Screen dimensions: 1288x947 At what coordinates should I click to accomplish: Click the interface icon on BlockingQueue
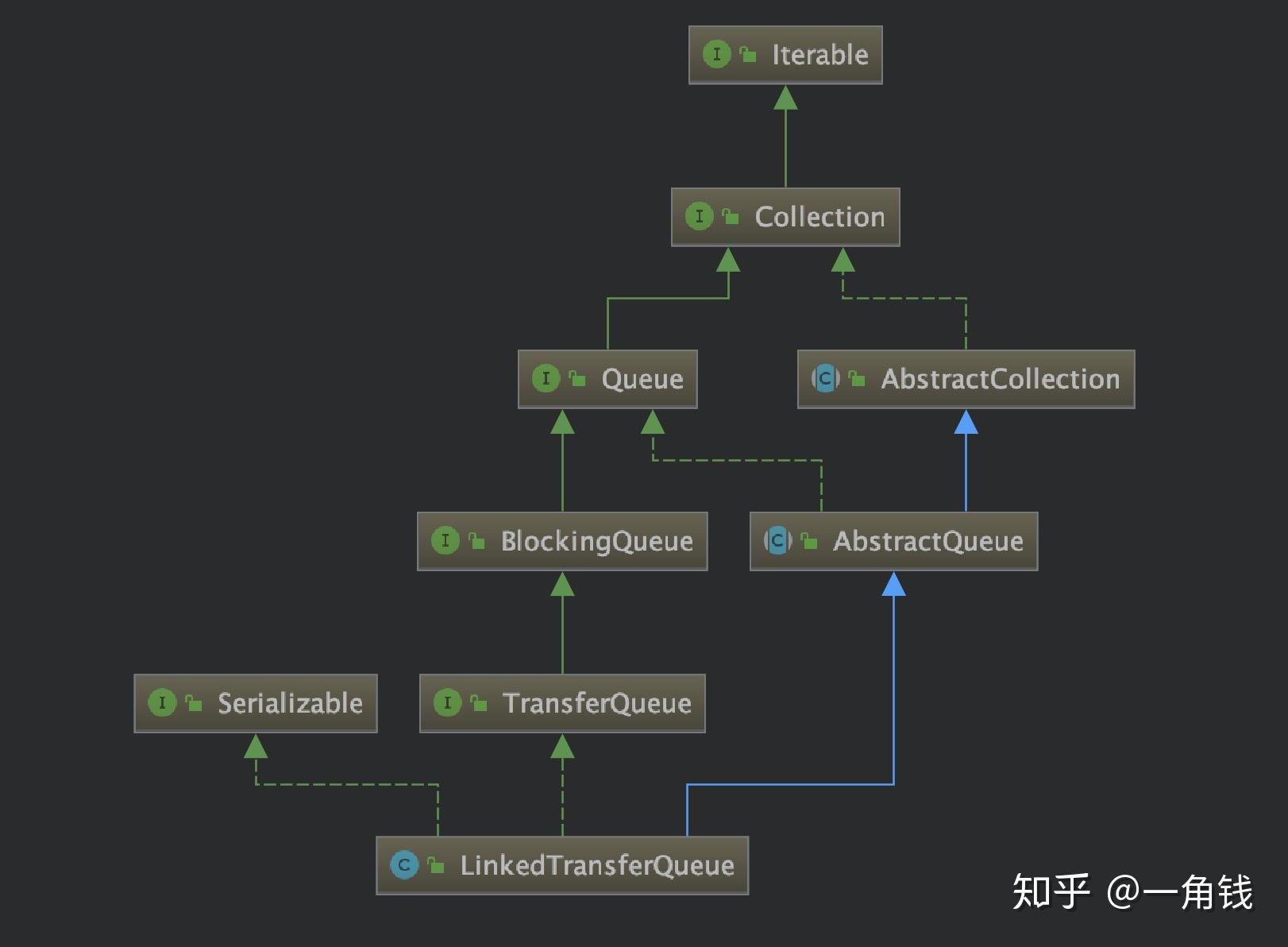pyautogui.click(x=445, y=541)
